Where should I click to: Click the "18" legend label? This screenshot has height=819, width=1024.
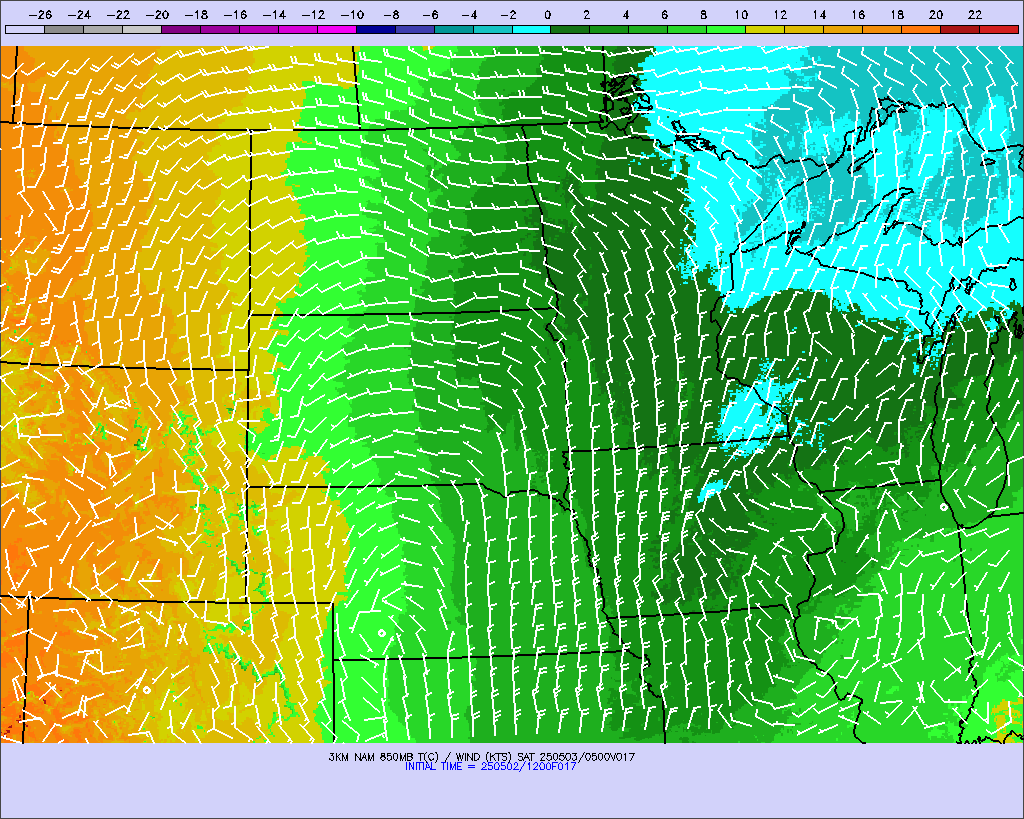[x=897, y=14]
